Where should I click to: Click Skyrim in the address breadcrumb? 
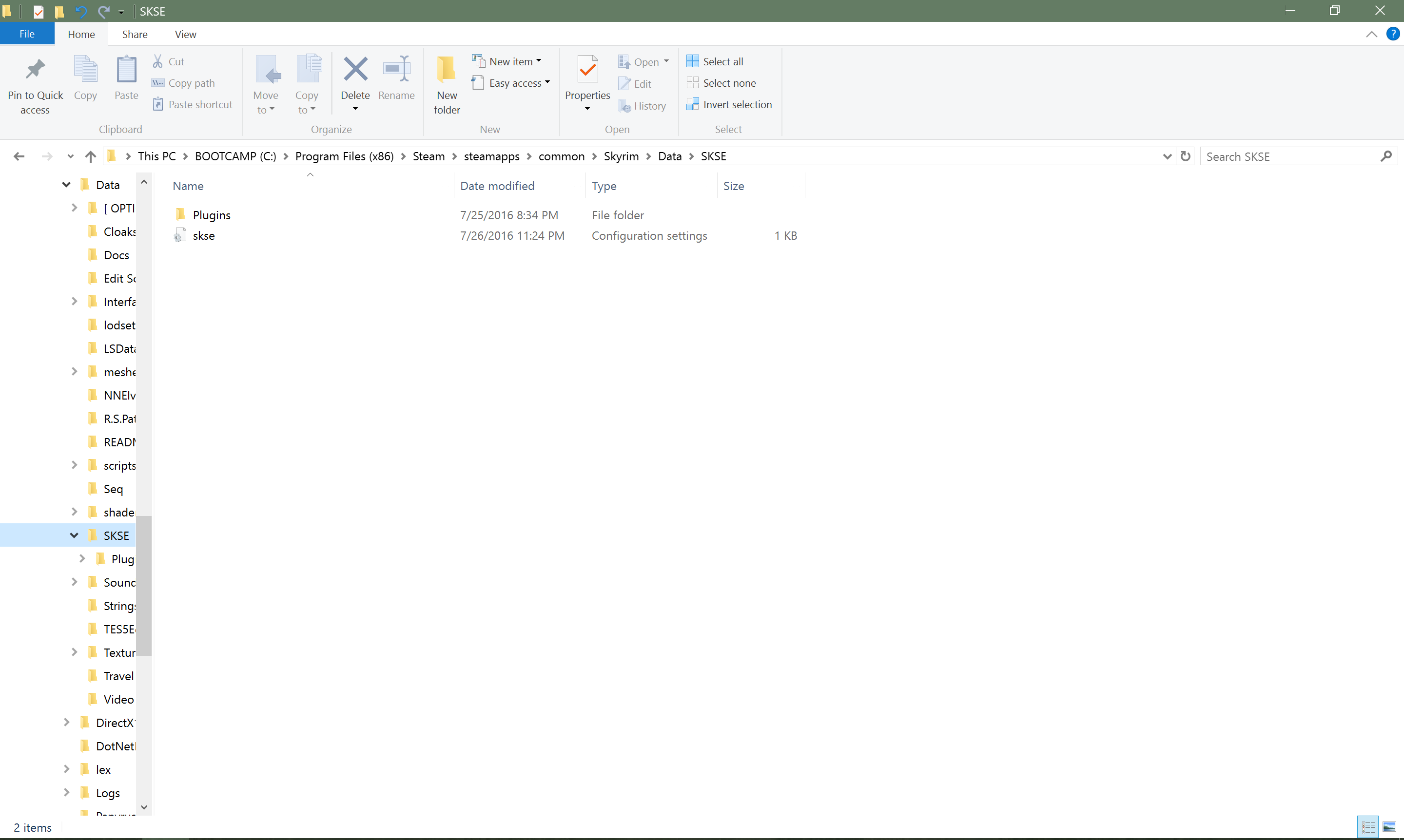[x=621, y=156]
